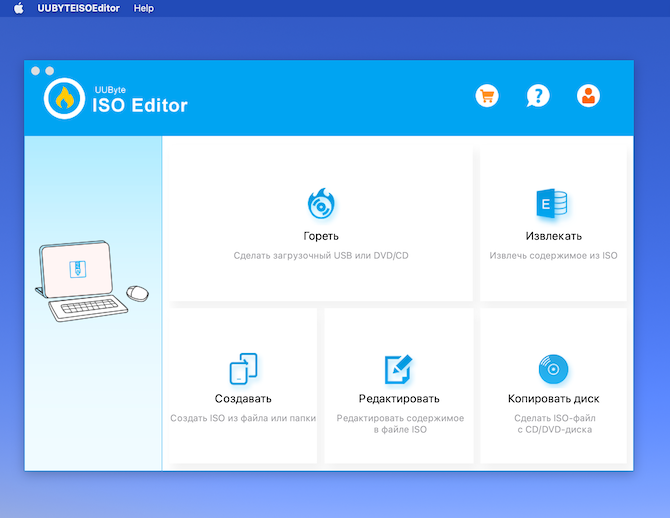Select the Гореть title label
The height and width of the screenshot is (518, 670).
321,236
